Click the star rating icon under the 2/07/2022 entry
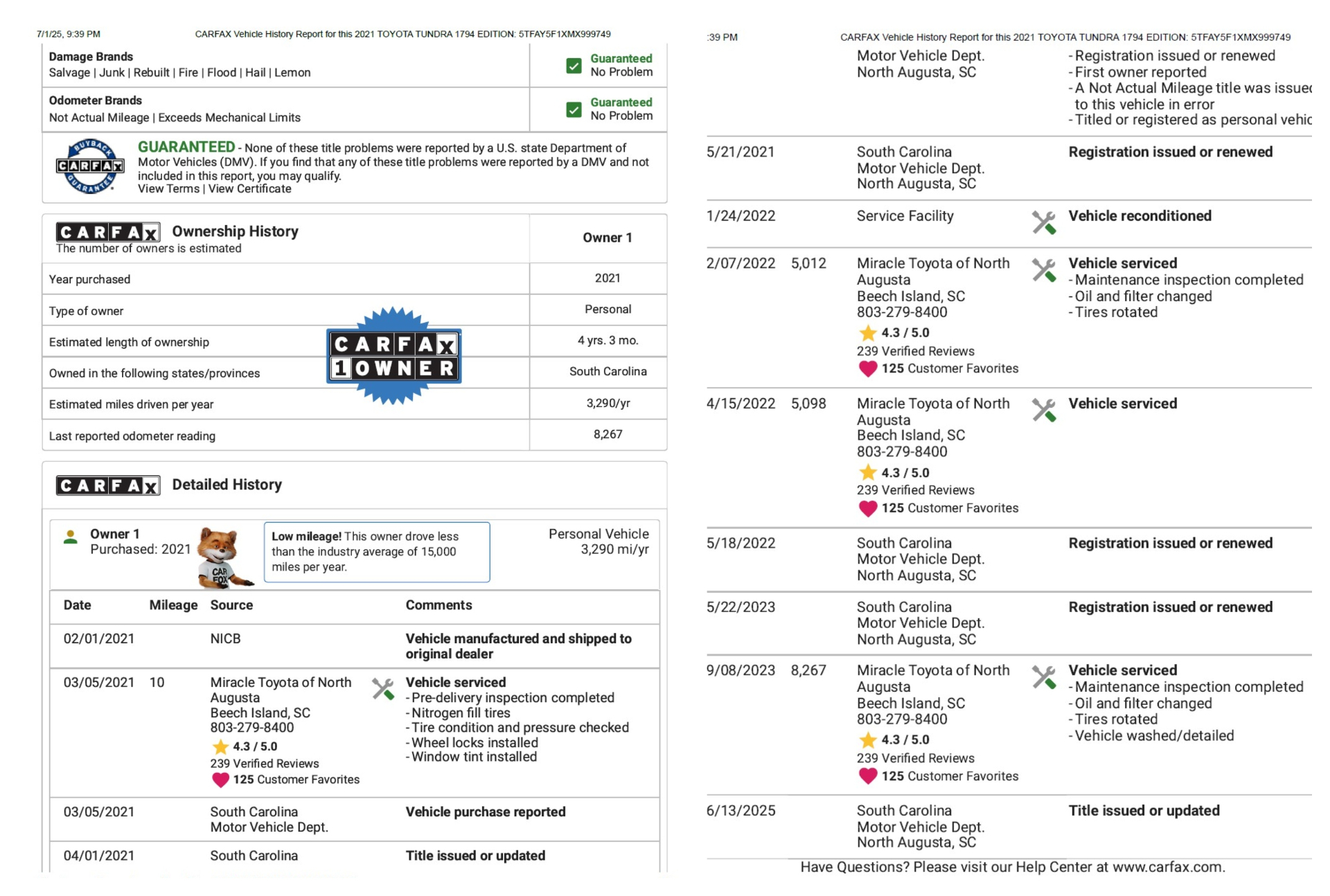Image resolution: width=1330 pixels, height=896 pixels. point(867,333)
